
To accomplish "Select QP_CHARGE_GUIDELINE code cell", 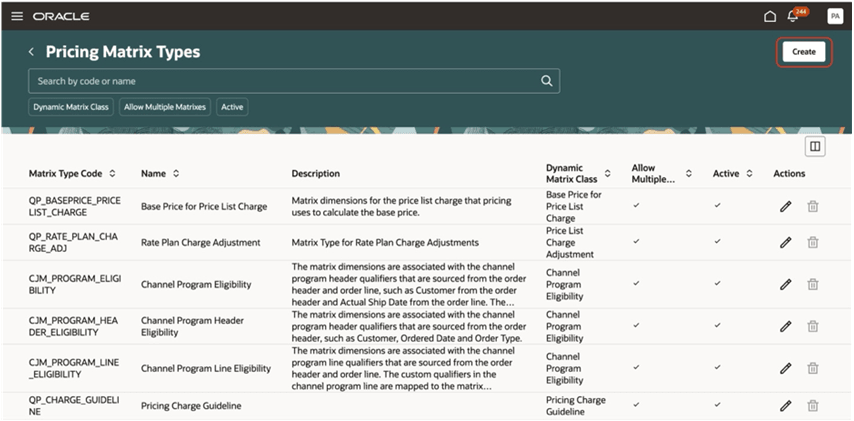I will 74,406.
